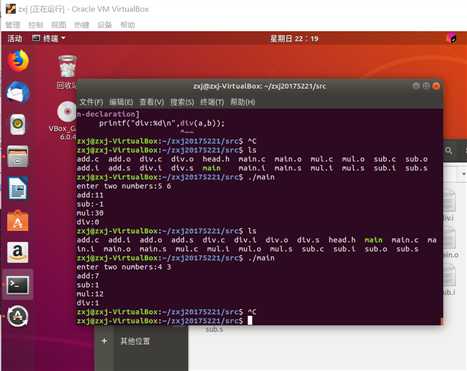467x371 pixels.
Task: Click the 'add:7' output line
Action: [x=88, y=276]
